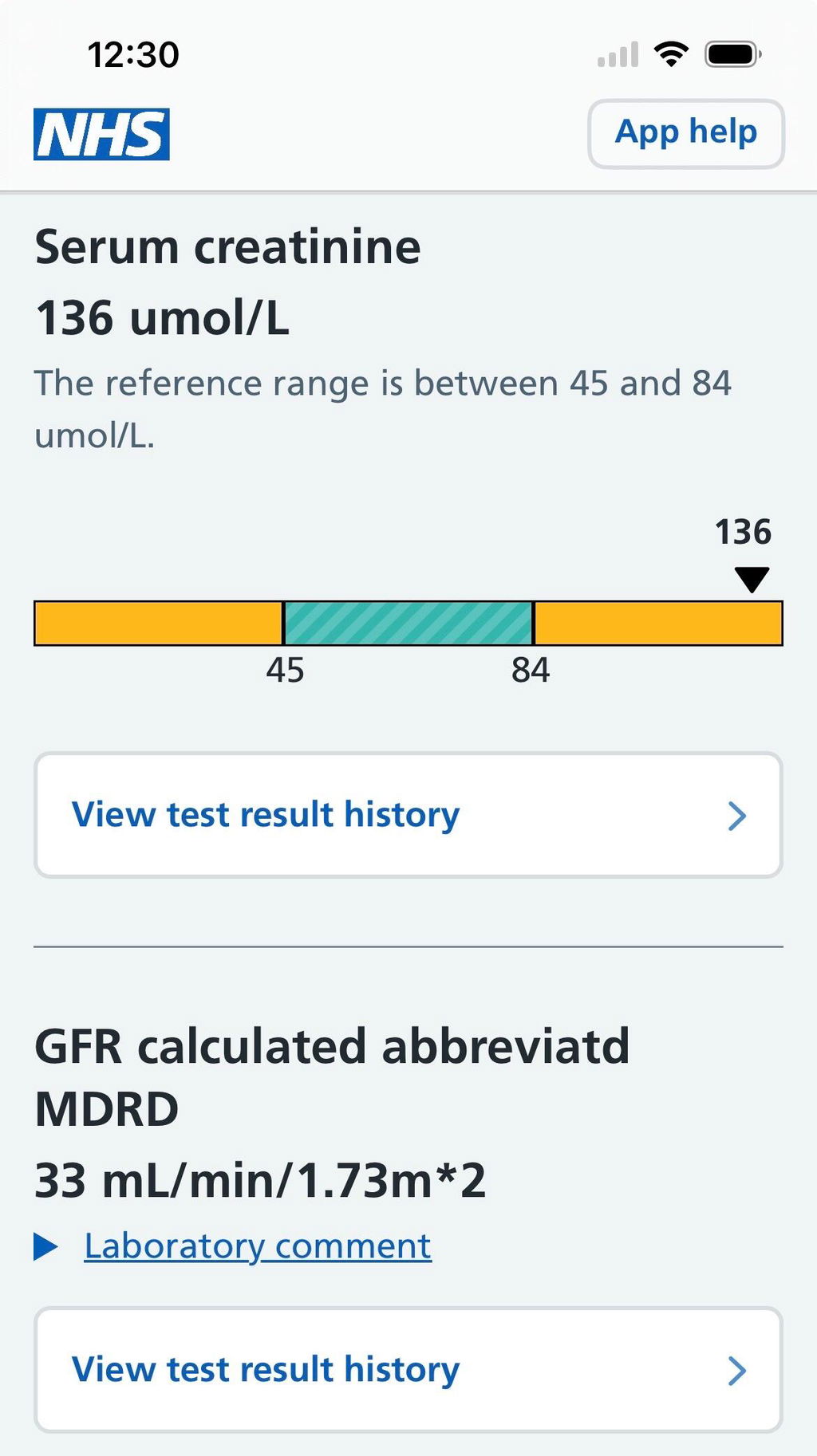The image size is (817, 1456).
Task: Tap chevron on GFR history button
Action: click(737, 1371)
